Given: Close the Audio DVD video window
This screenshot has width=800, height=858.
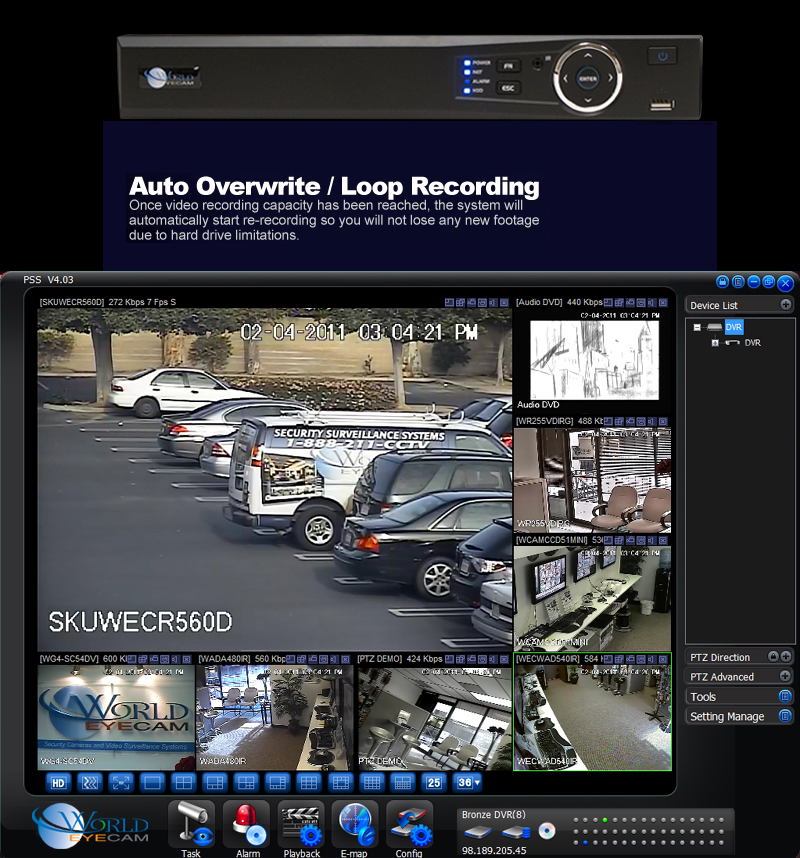Looking at the screenshot, I should tap(663, 302).
